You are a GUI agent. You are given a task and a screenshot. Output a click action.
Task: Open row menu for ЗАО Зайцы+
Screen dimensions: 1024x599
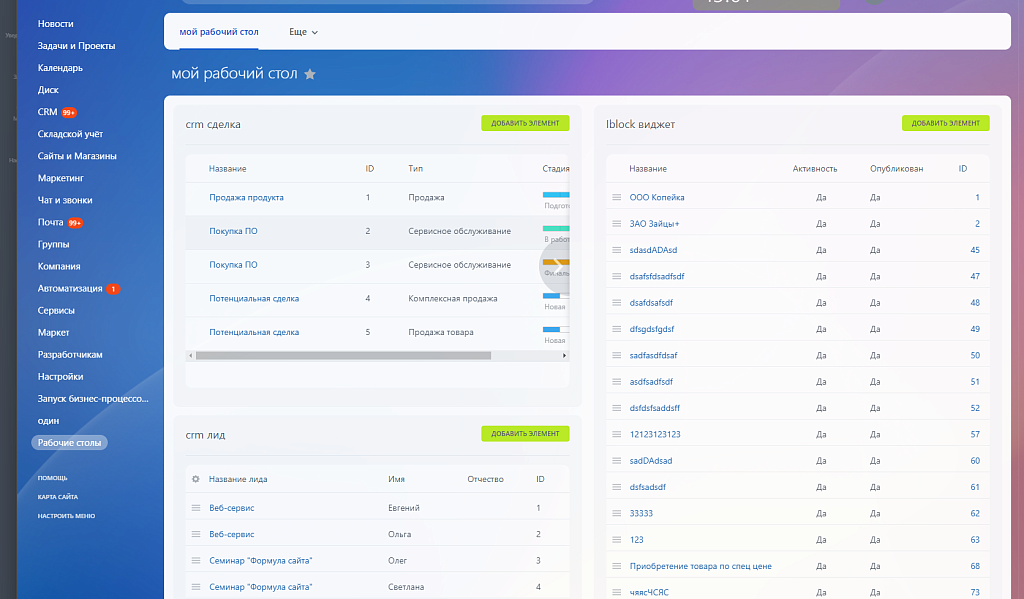point(617,224)
